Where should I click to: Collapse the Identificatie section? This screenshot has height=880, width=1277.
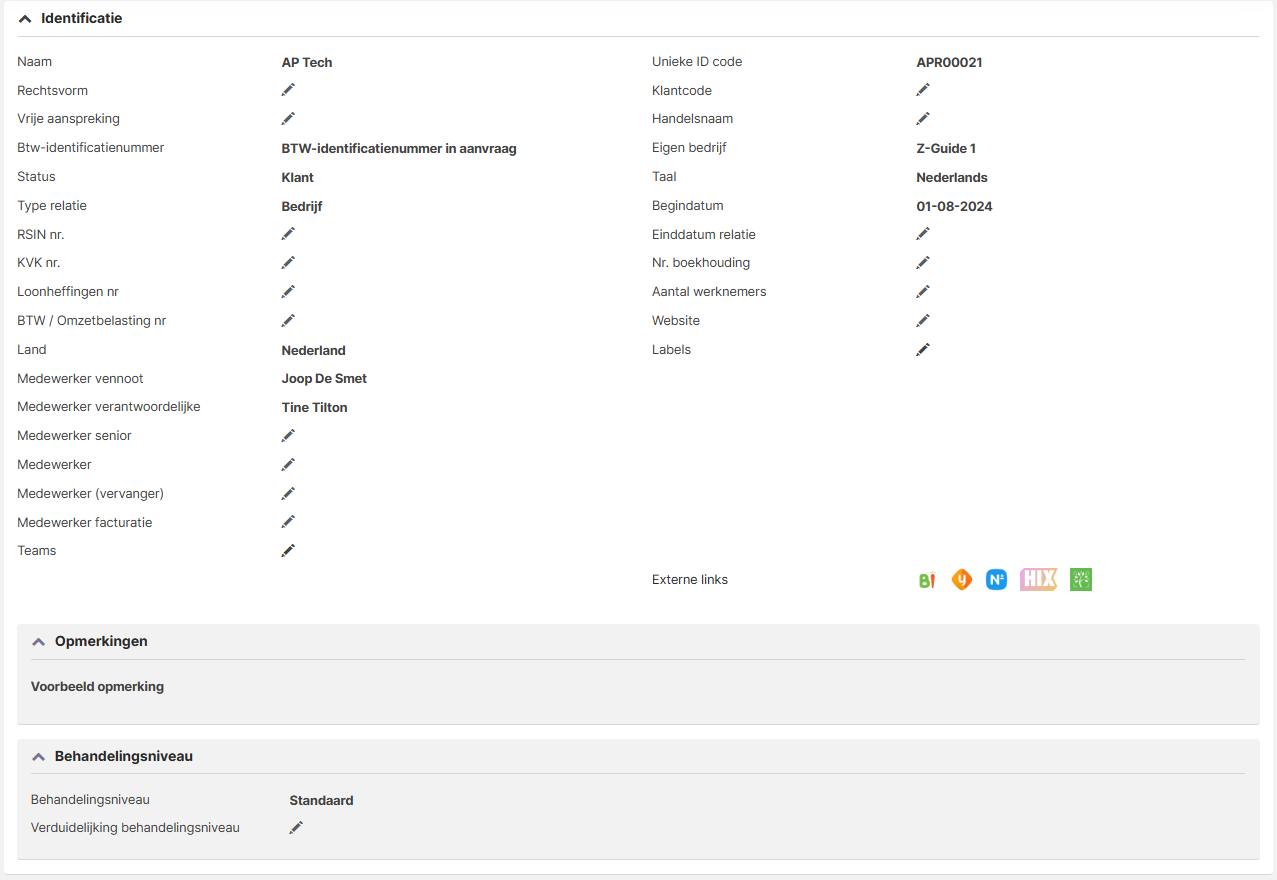pyautogui.click(x=25, y=19)
